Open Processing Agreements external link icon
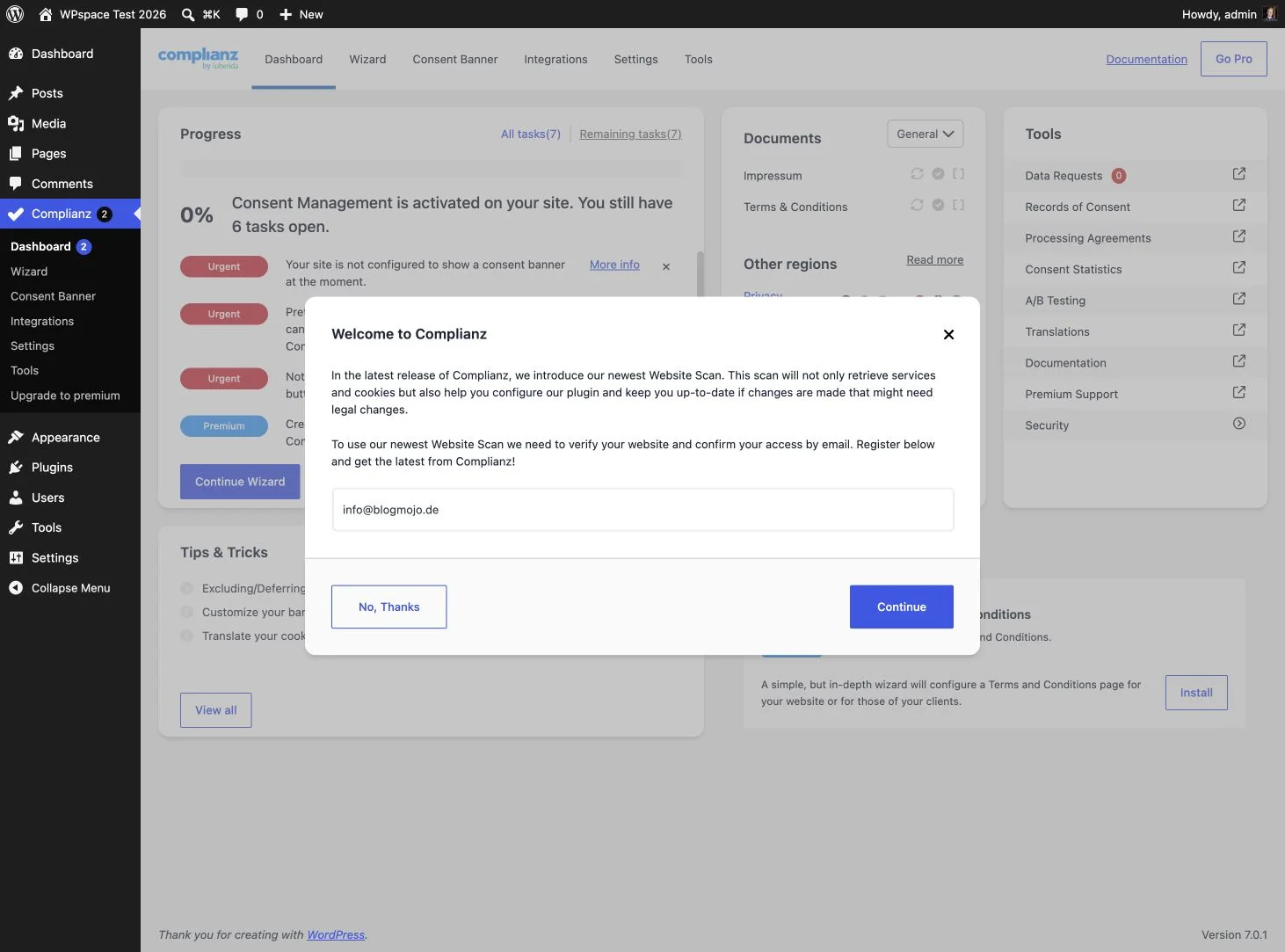Viewport: 1285px width, 952px height. (1239, 236)
